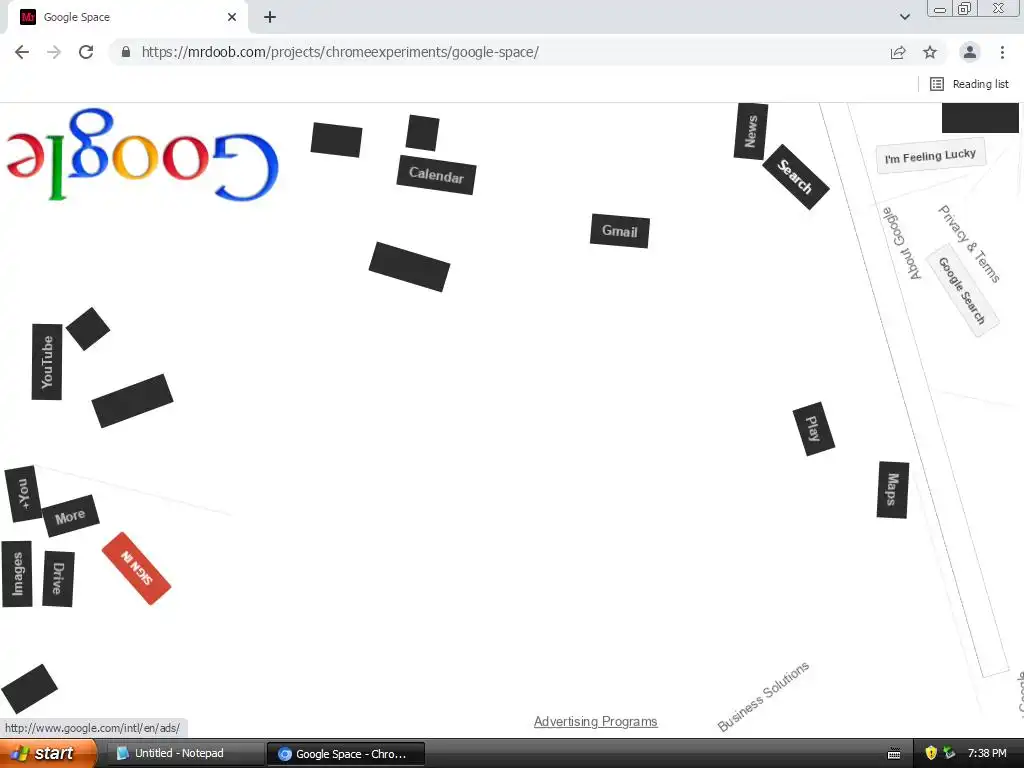Screen dimensions: 1024x768
Task: Open the Business Solutions link
Action: 763,696
